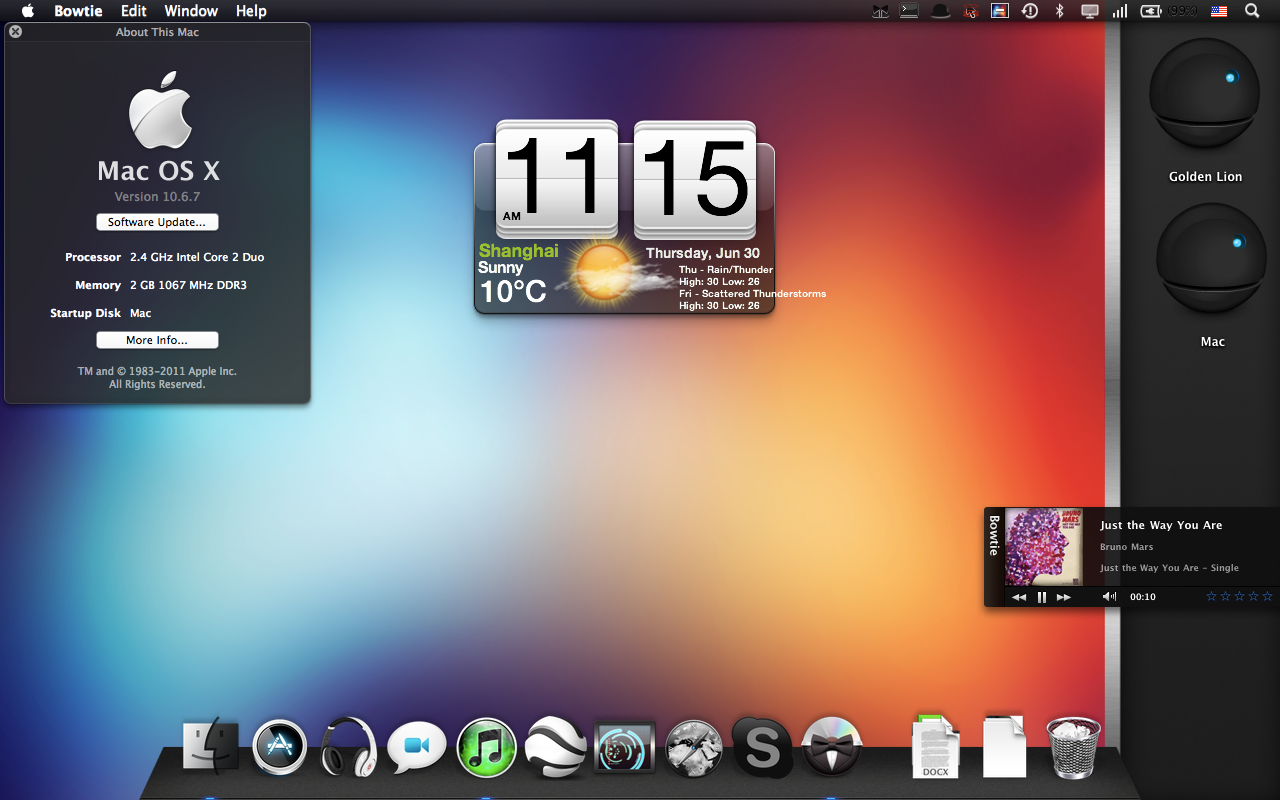
Task: Rate the song one star in Bowtie
Action: [1212, 597]
